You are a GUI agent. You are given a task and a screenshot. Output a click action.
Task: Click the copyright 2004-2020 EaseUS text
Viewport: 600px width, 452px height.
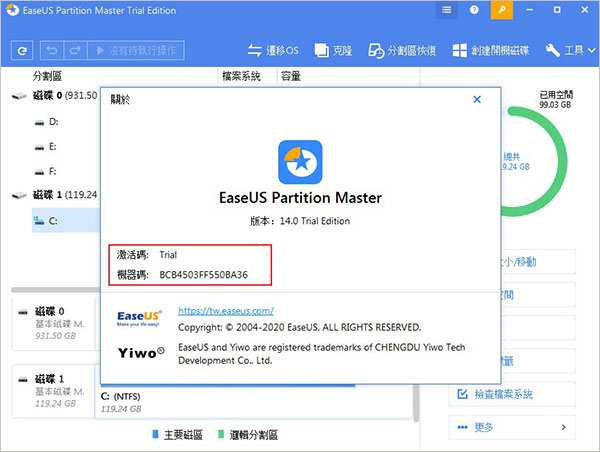(299, 327)
